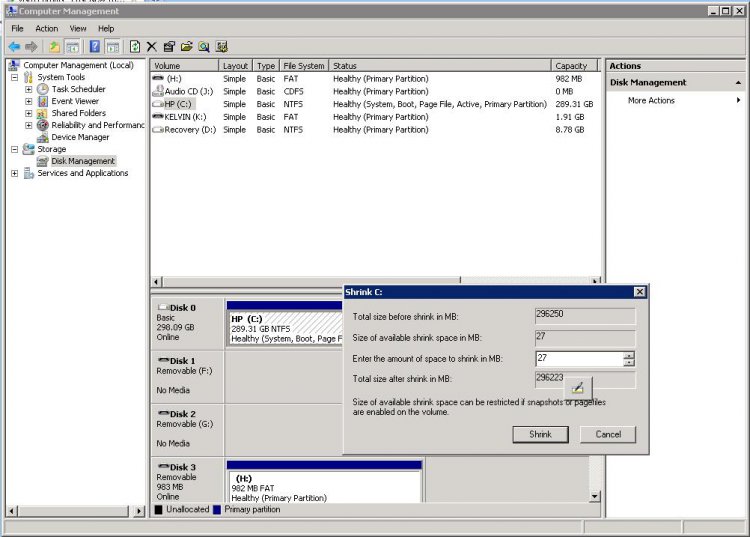The image size is (750, 537).
Task: Select Device Manager in the tree
Action: pyautogui.click(x=80, y=137)
